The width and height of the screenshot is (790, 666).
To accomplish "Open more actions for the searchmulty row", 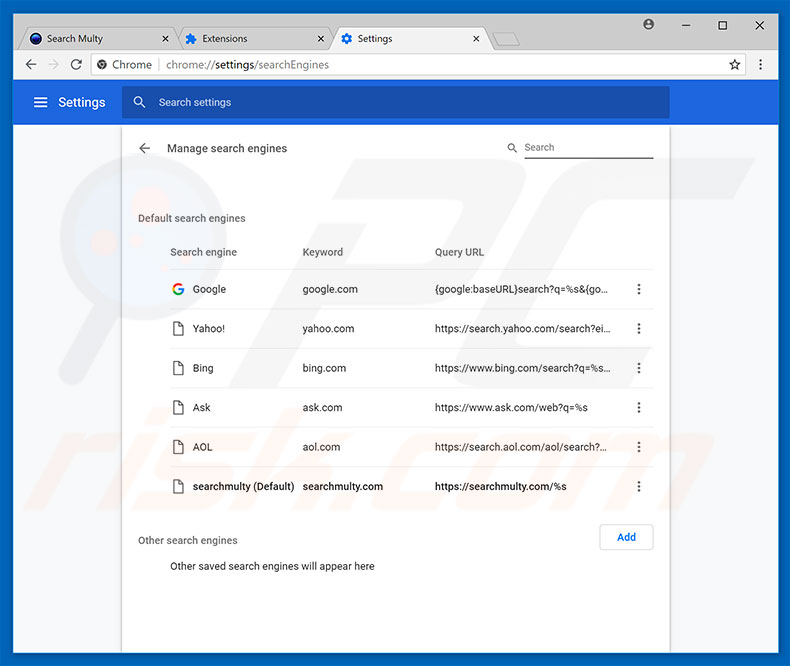I will point(638,486).
